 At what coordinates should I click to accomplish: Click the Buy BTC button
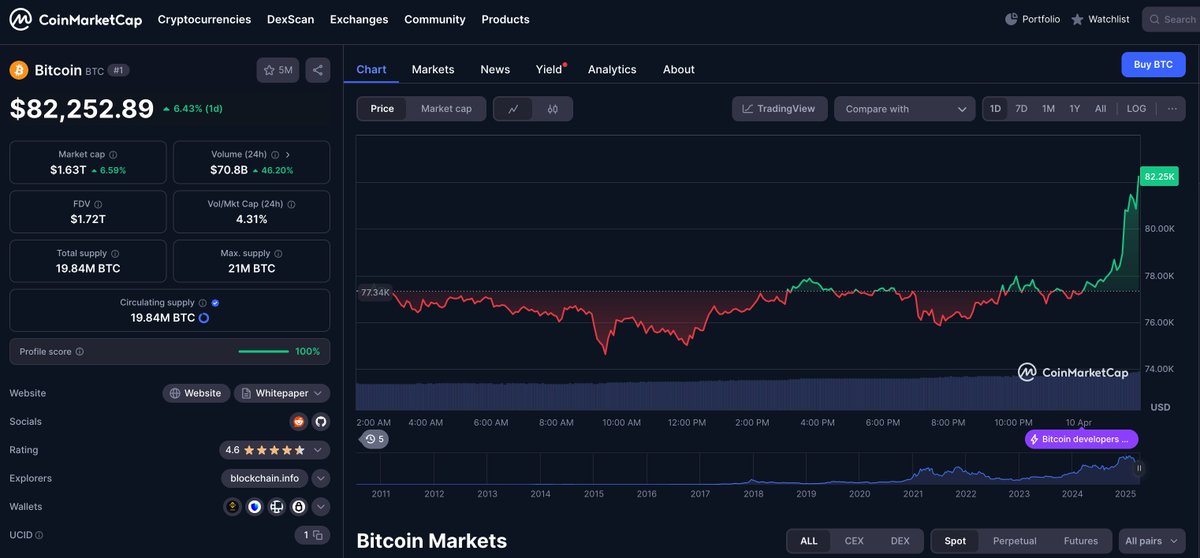tap(1153, 64)
